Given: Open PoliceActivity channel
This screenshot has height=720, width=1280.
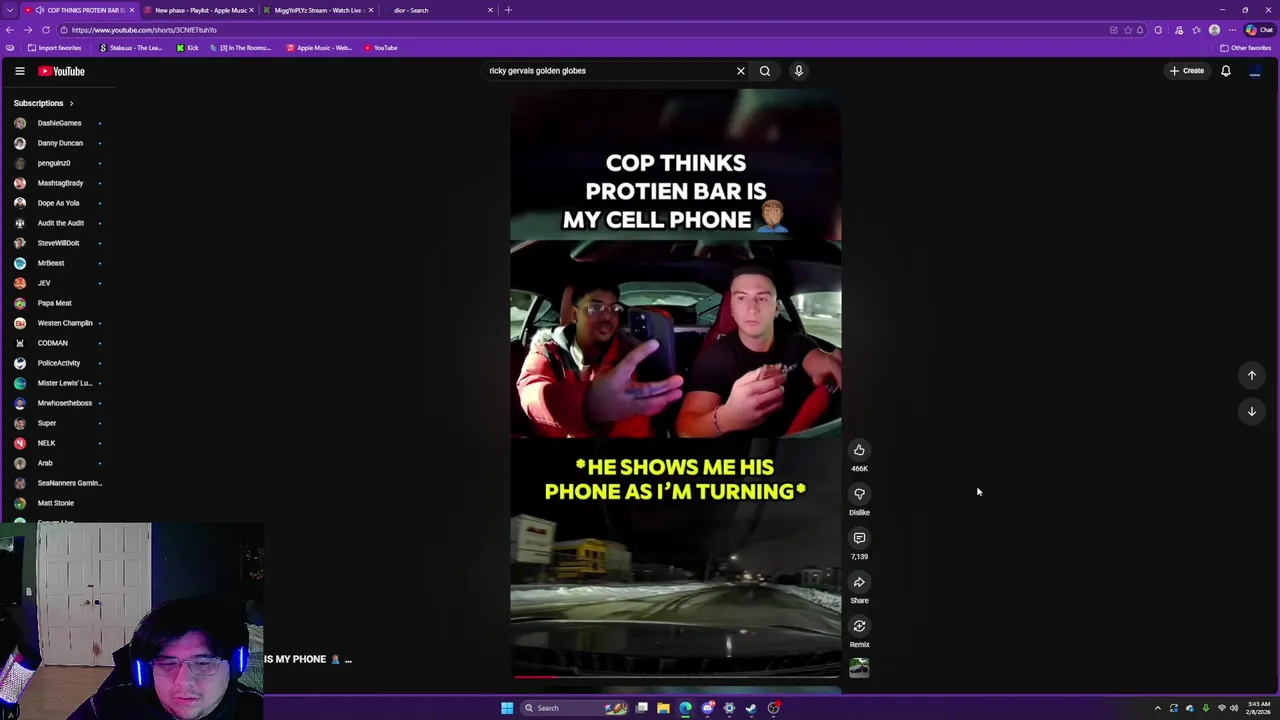Looking at the screenshot, I should (x=59, y=363).
